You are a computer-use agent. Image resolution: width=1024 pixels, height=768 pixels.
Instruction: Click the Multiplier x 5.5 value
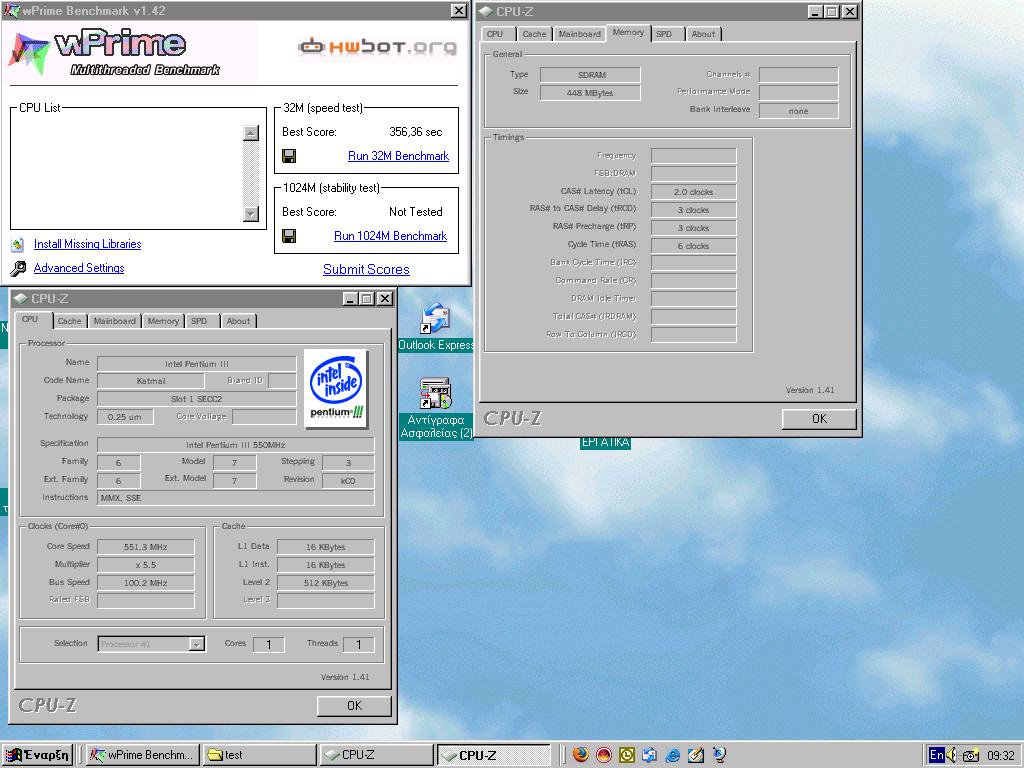146,564
